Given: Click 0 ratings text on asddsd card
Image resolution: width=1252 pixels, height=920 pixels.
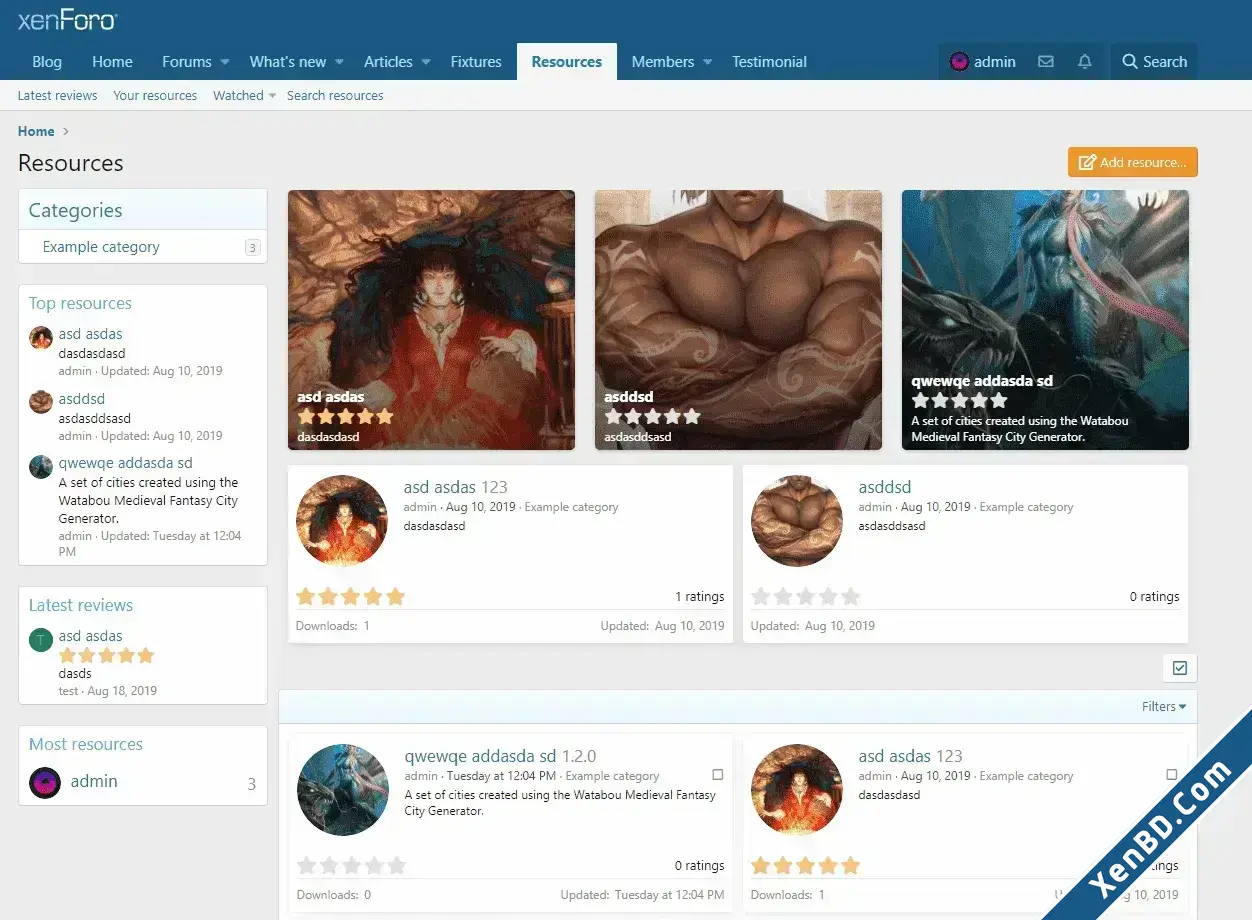Looking at the screenshot, I should (x=1155, y=597).
